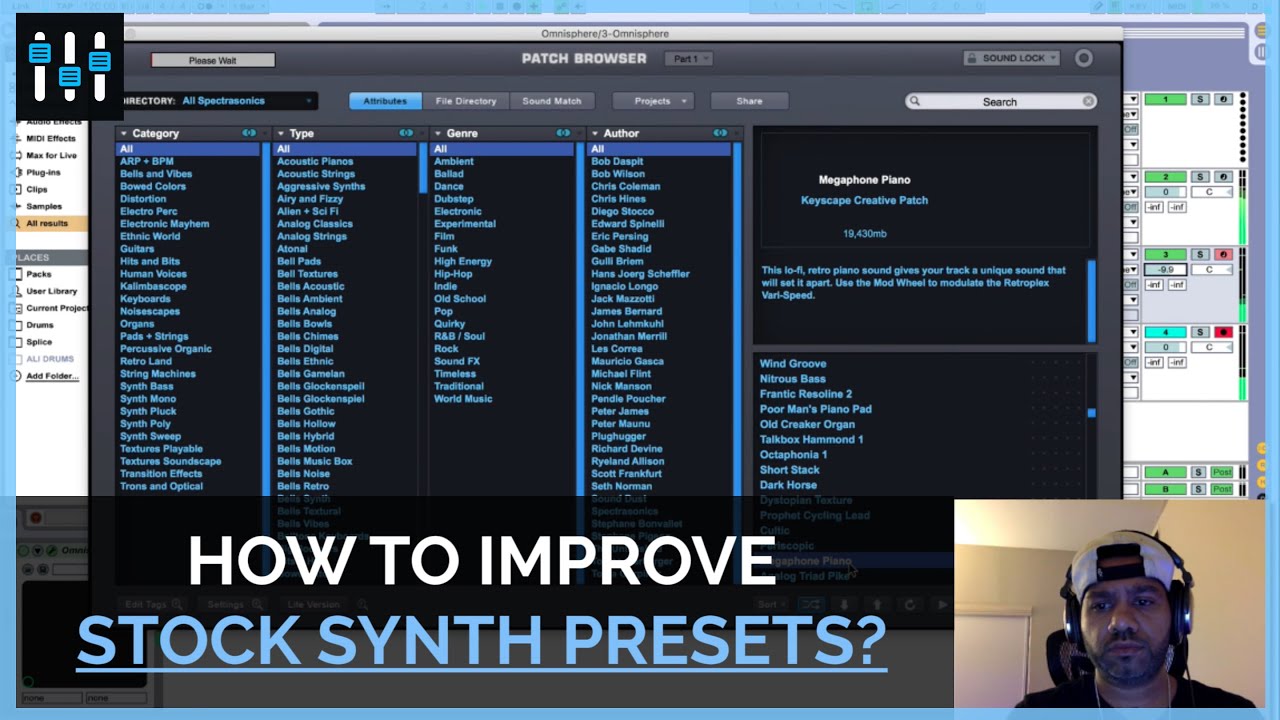
Task: Switch to the Sound Match tab
Action: point(552,101)
